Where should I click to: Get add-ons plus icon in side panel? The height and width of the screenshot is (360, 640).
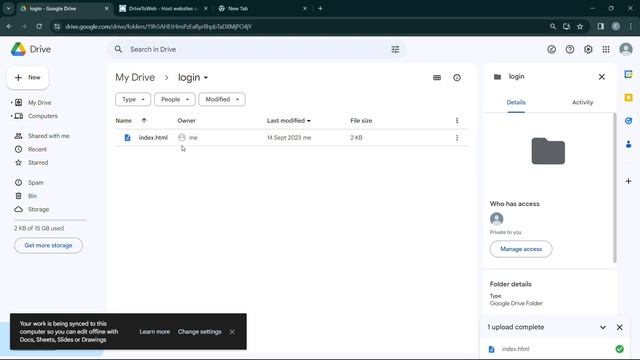point(629,181)
